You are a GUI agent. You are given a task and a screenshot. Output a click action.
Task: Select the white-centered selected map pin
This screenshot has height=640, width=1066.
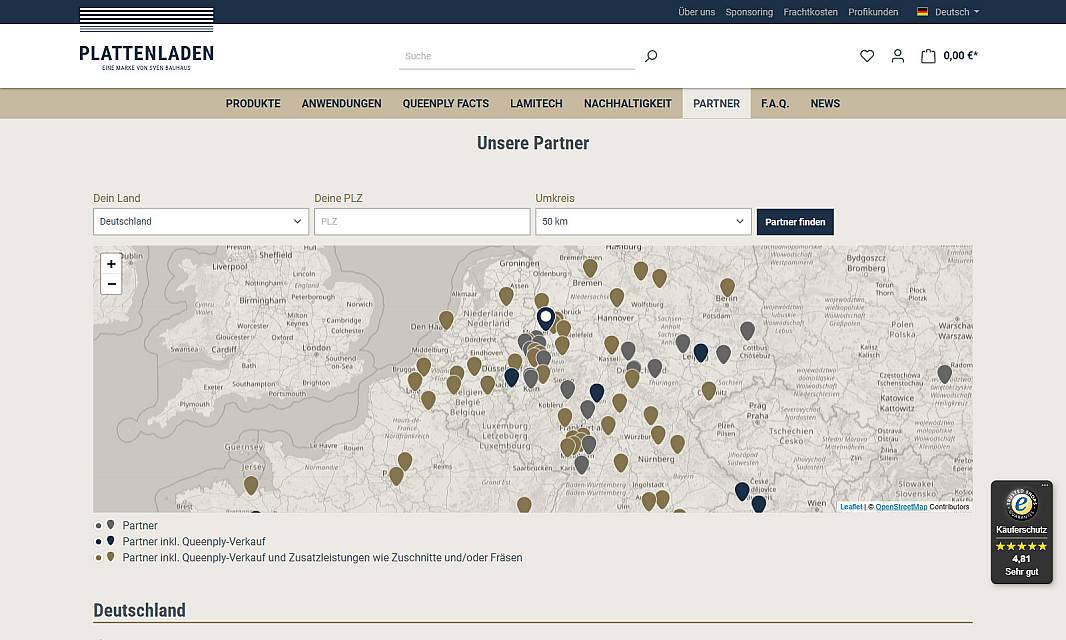pyautogui.click(x=545, y=318)
